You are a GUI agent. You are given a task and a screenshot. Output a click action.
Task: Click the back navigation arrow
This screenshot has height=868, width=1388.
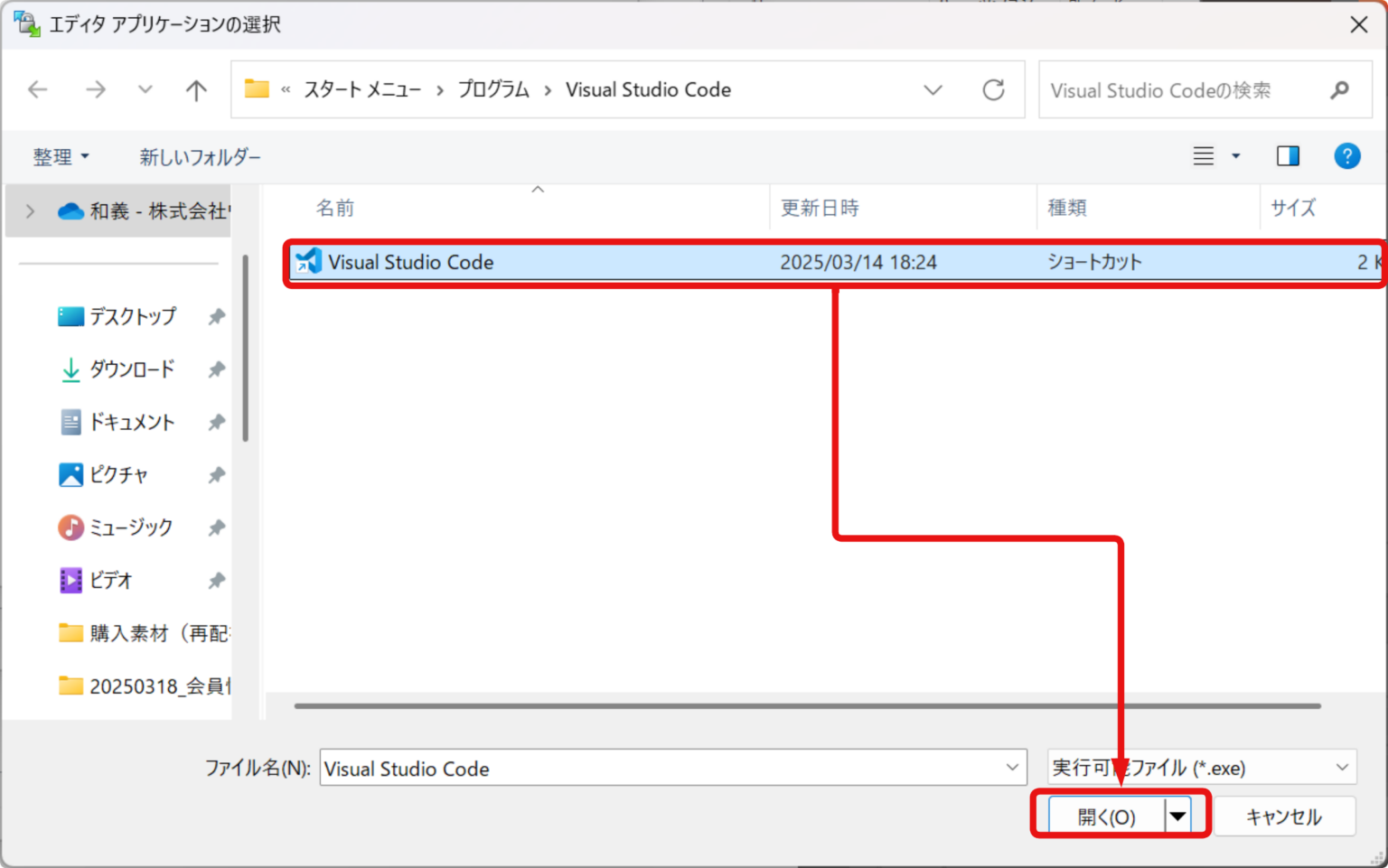(37, 89)
